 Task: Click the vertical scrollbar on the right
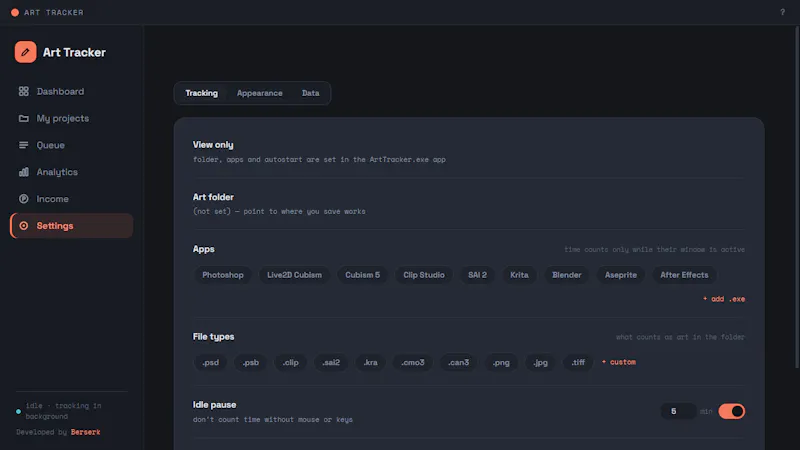[797, 196]
